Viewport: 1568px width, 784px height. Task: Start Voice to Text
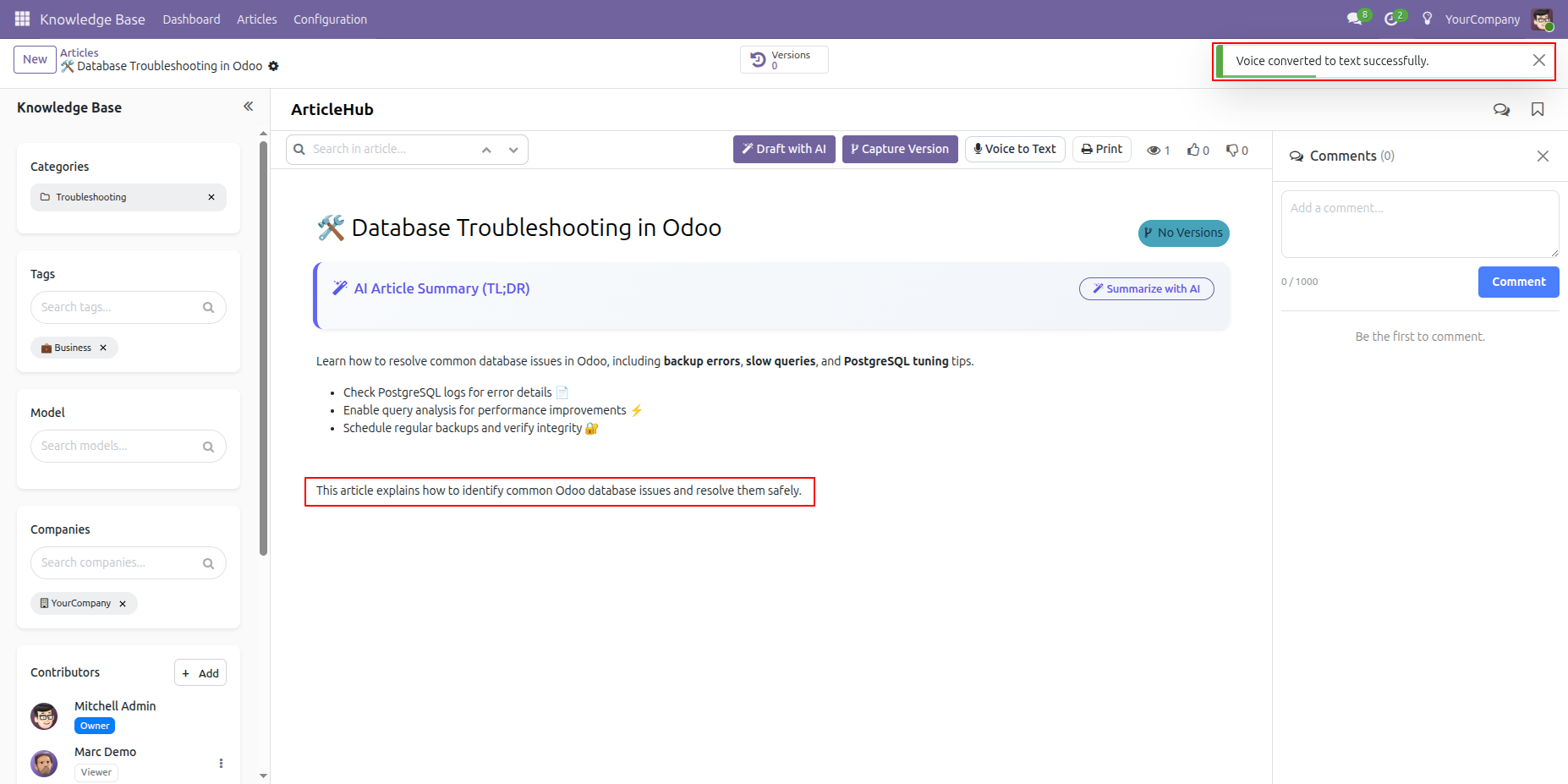pos(1015,149)
